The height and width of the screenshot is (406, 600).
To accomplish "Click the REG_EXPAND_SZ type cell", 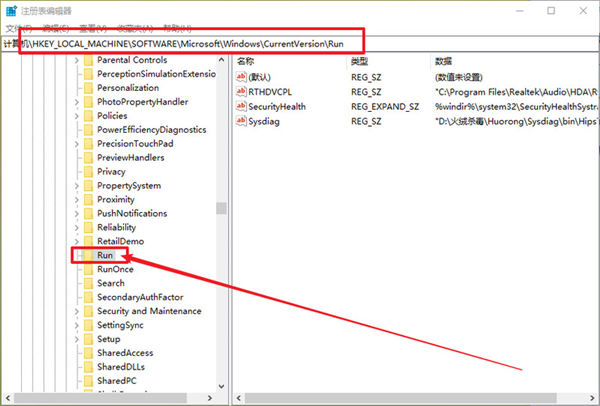I will (x=385, y=107).
